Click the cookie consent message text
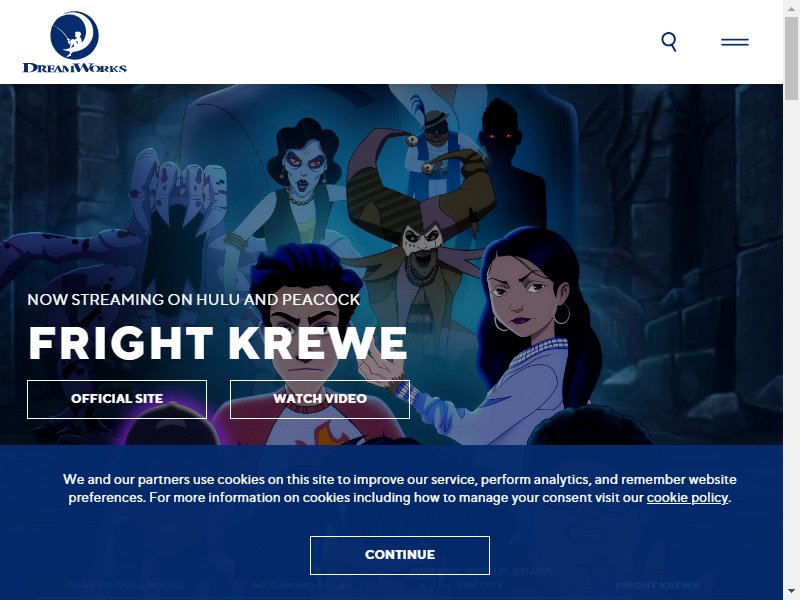This screenshot has height=600, width=800. [400, 489]
